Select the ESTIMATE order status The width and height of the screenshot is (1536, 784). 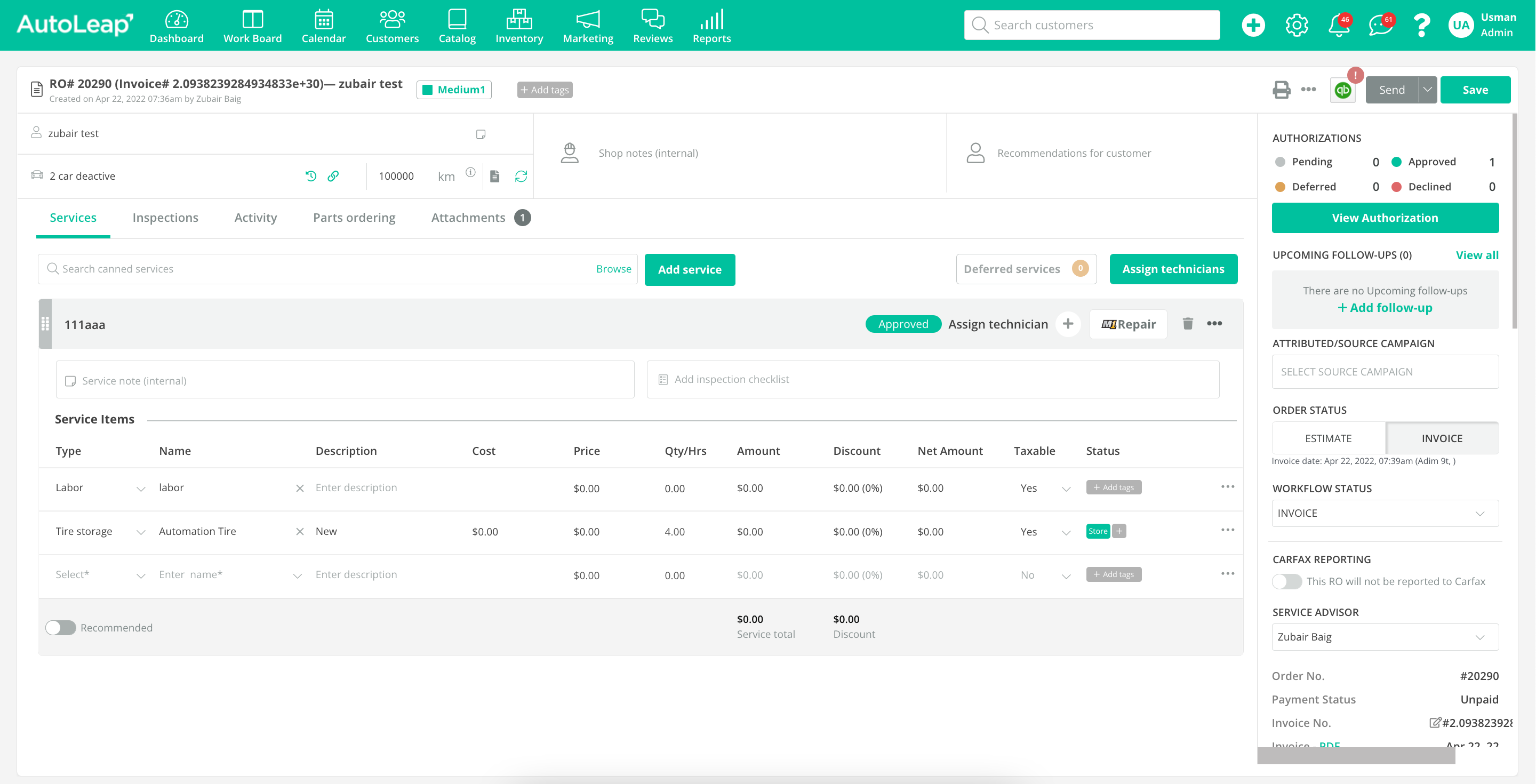(x=1328, y=438)
